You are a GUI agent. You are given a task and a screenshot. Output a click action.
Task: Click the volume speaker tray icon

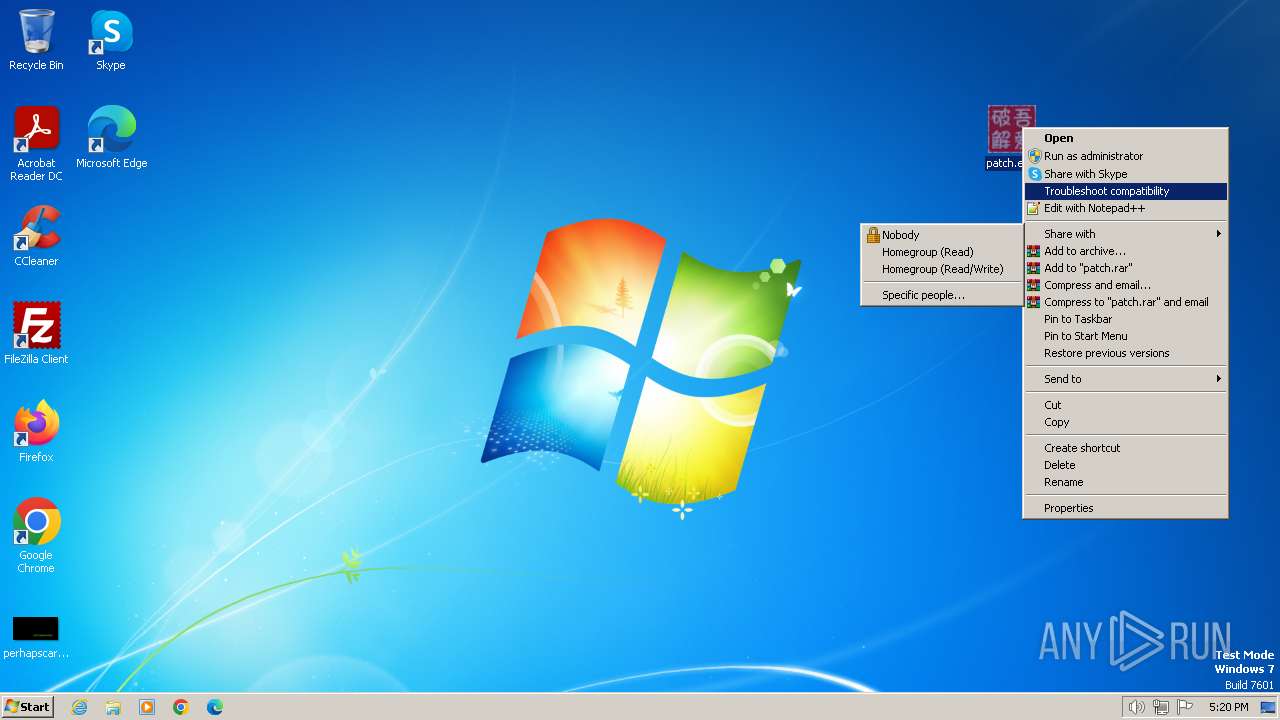[1136, 707]
